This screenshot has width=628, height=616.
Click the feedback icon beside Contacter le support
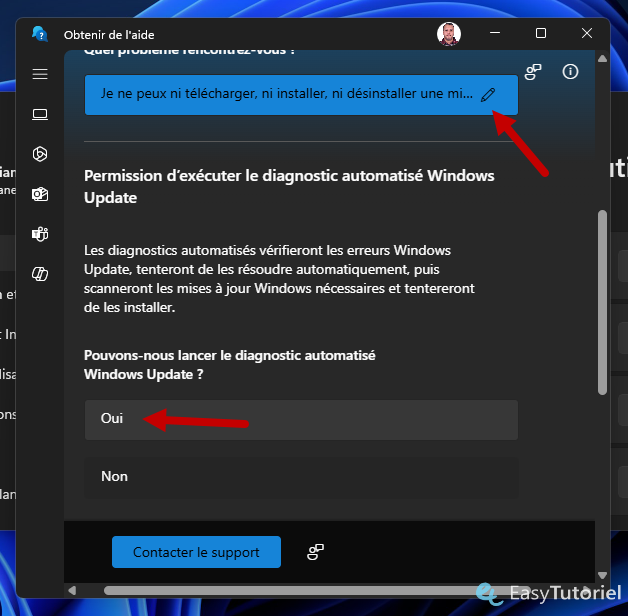pyautogui.click(x=316, y=552)
